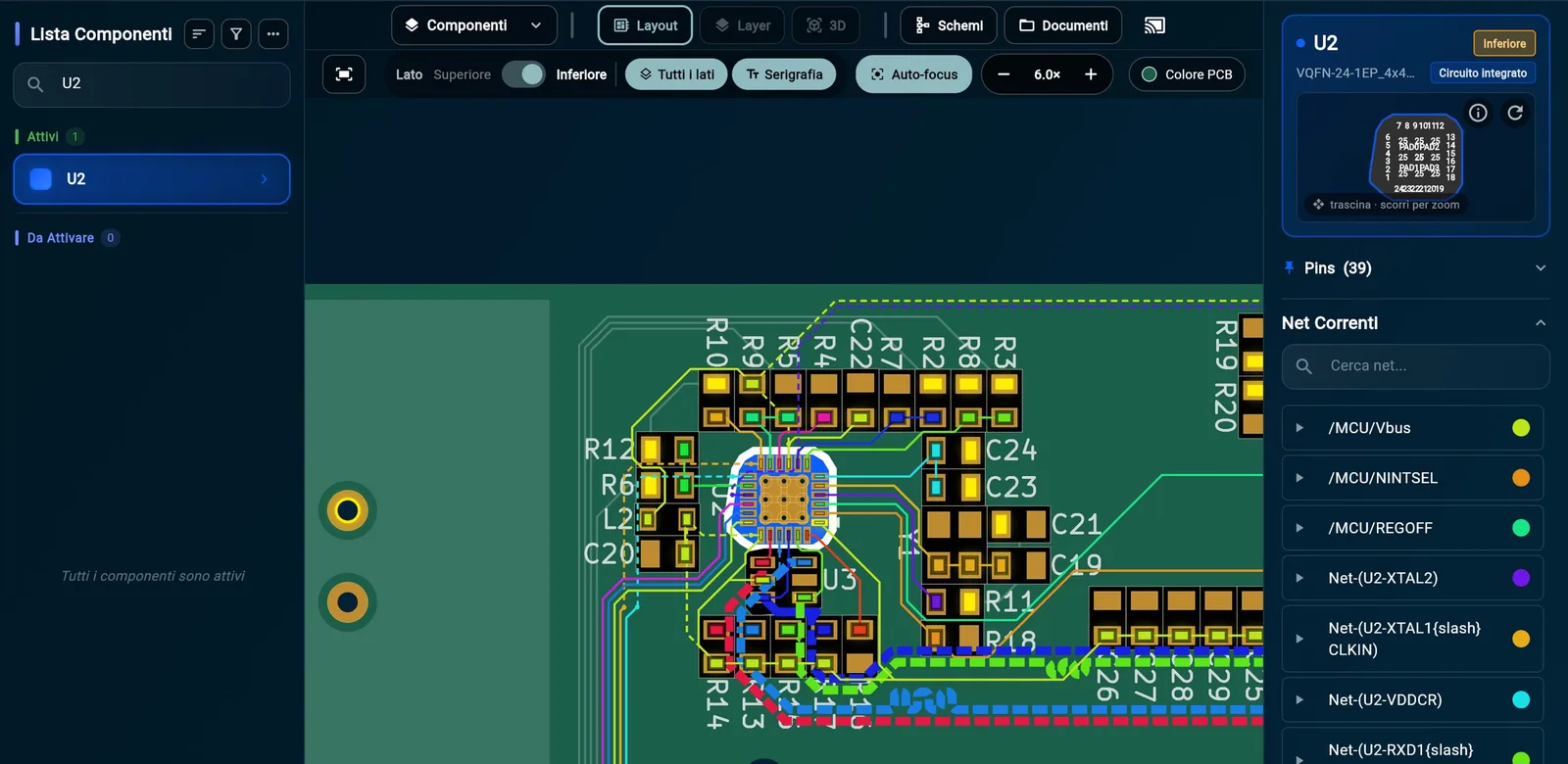
Task: Toggle the Tutti i lati option
Action: pos(676,74)
